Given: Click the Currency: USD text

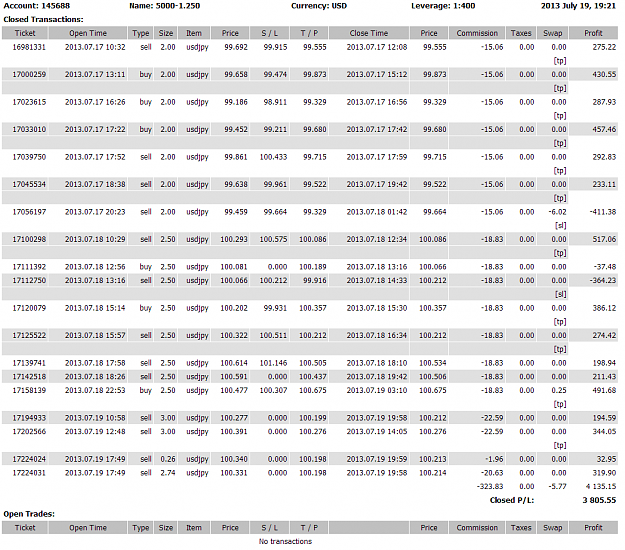Looking at the screenshot, I should [x=319, y=6].
